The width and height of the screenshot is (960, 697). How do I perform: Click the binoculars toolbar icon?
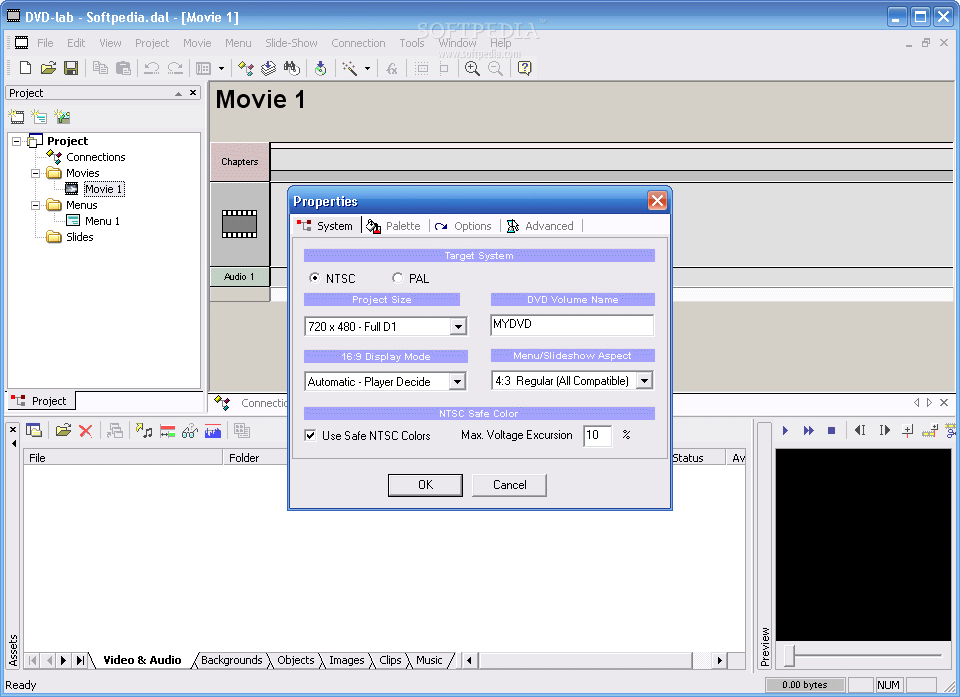pos(292,68)
